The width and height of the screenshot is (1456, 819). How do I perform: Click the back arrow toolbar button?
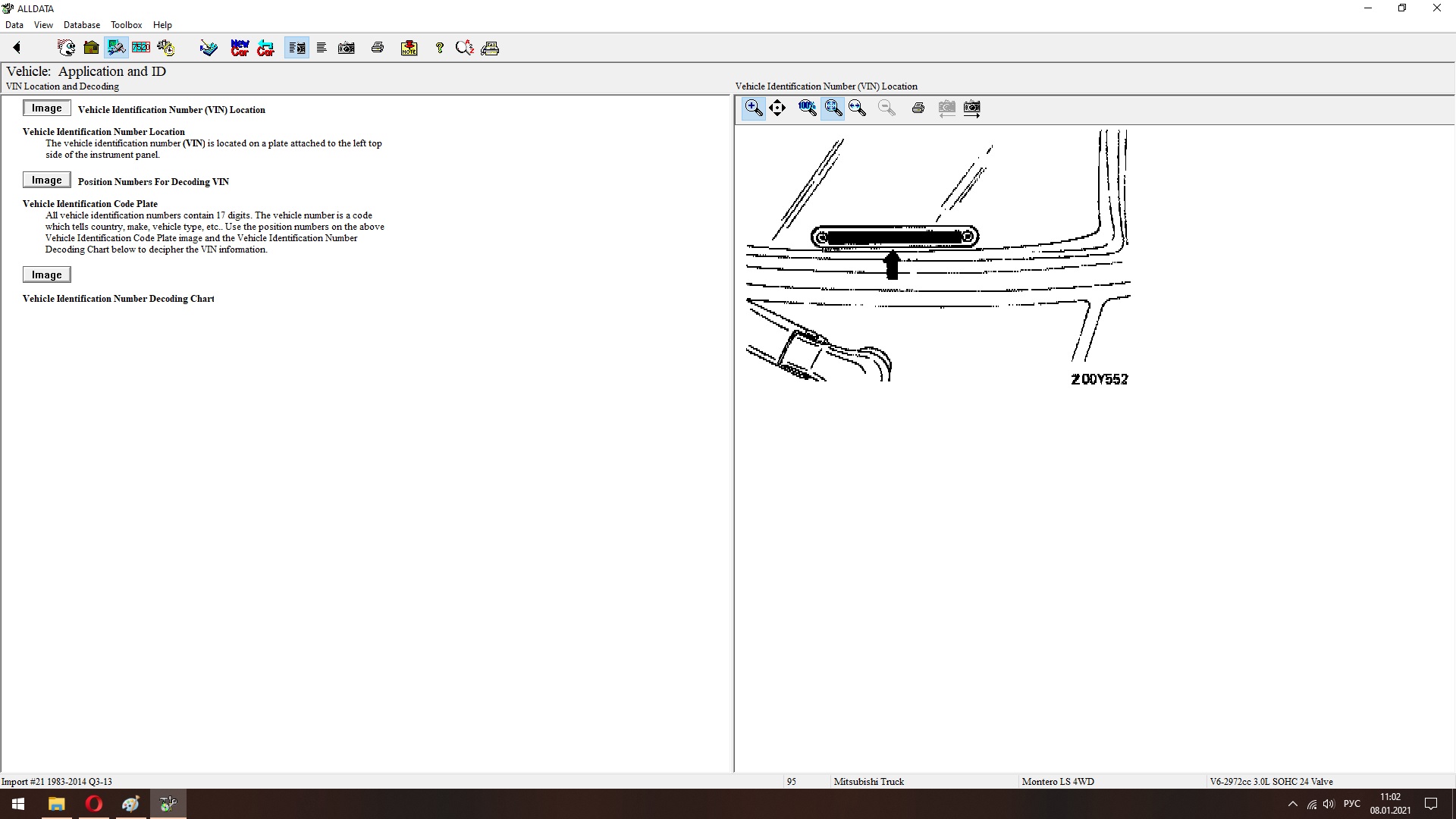[17, 48]
